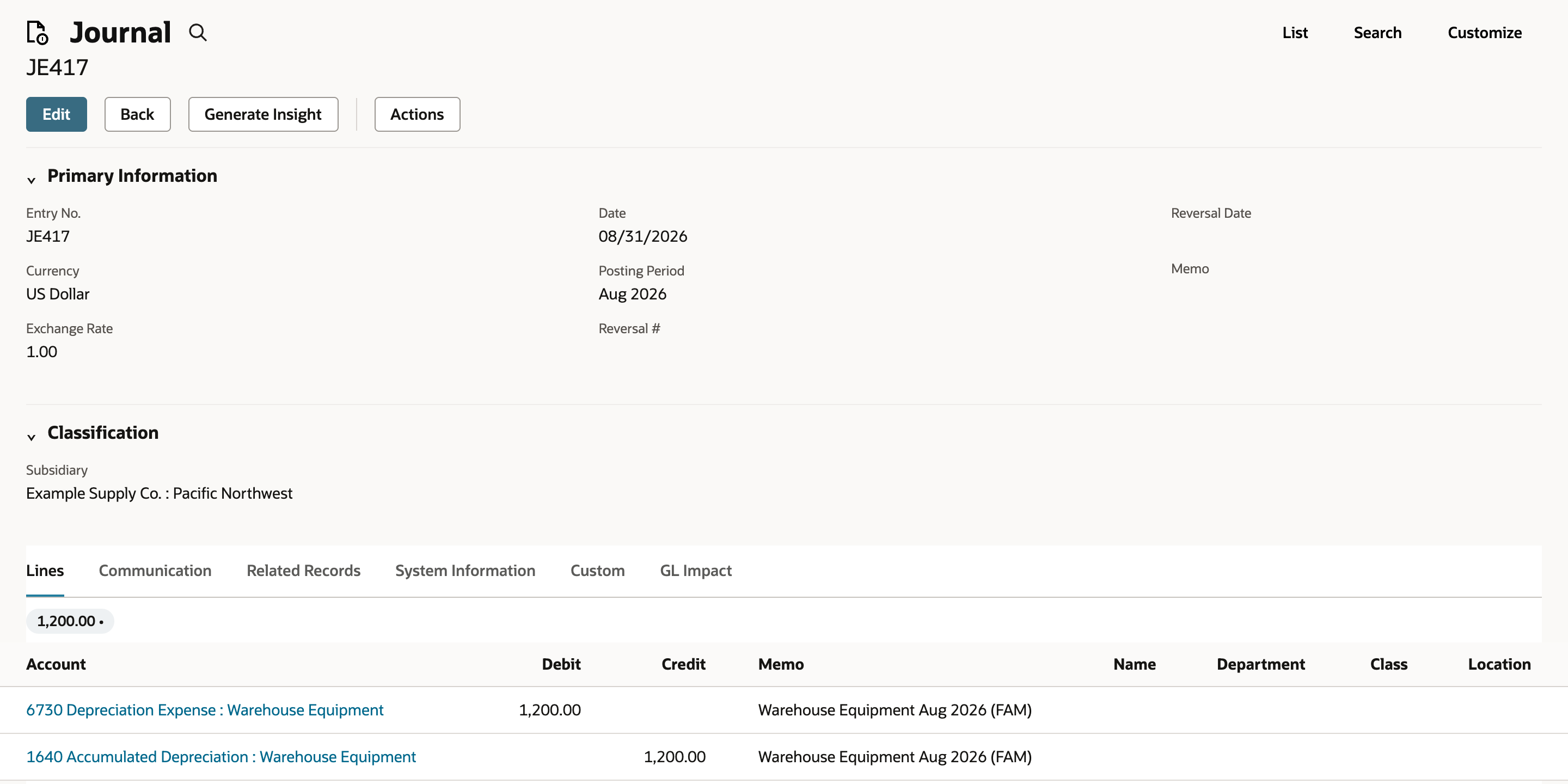Click the Memo column header
Image resolution: width=1568 pixels, height=784 pixels.
781,664
